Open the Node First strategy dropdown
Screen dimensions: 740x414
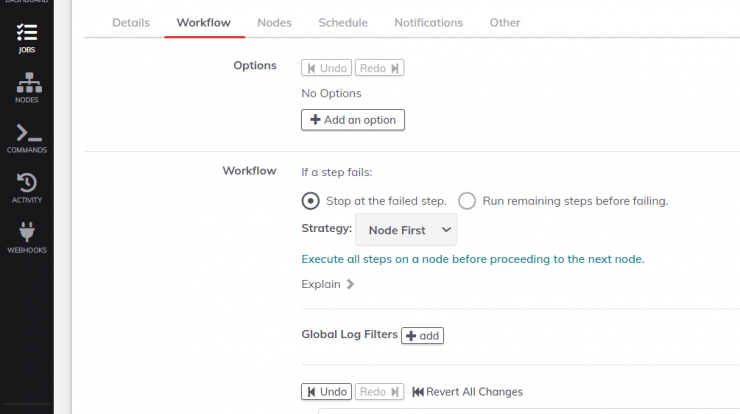pos(406,230)
